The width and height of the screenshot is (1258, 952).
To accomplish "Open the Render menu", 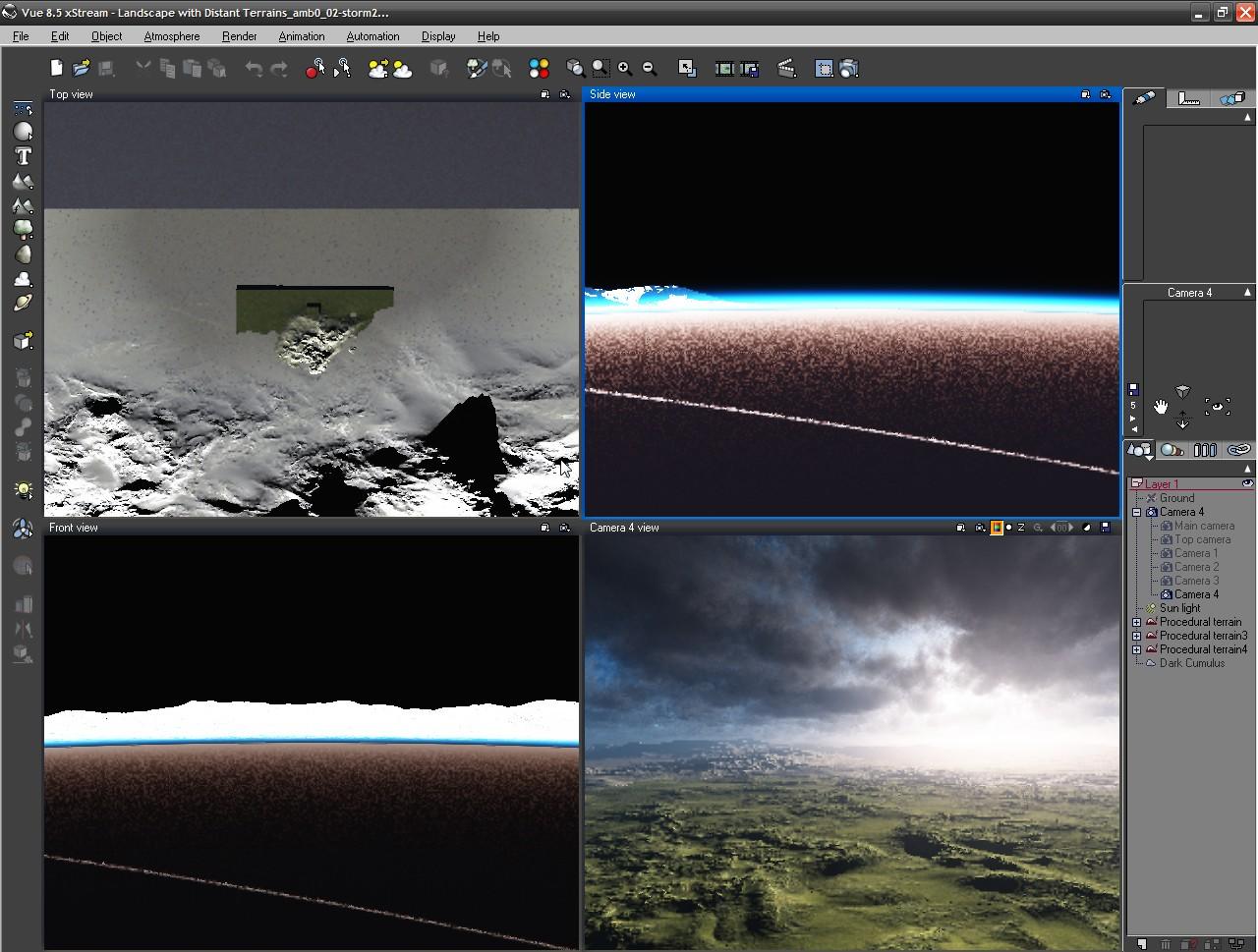I will coord(239,36).
